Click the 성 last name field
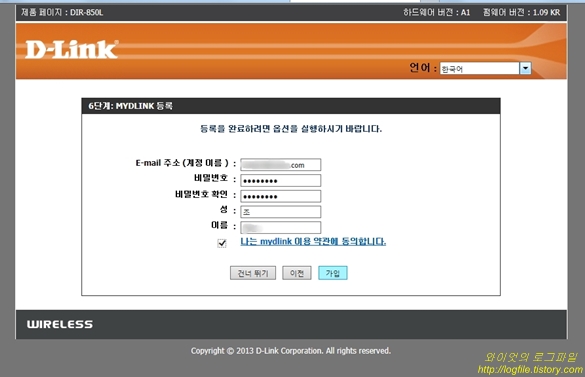The height and width of the screenshot is (377, 585). (x=281, y=212)
